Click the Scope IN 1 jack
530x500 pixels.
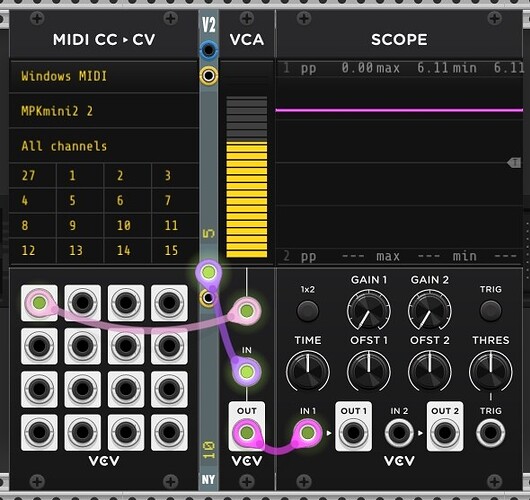click(x=308, y=432)
